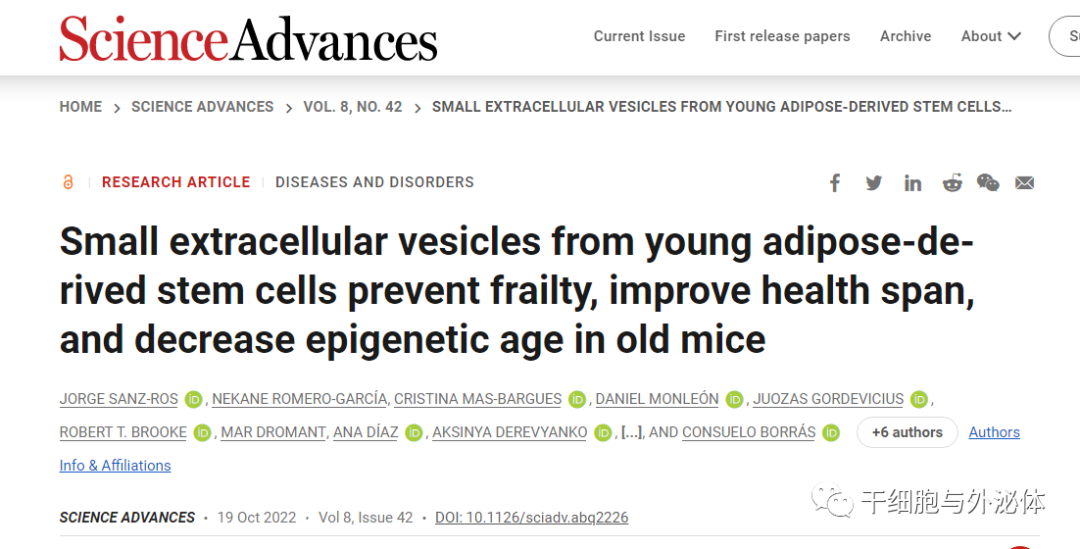This screenshot has width=1080, height=549.
Task: Share article on Facebook icon
Action: 835,183
